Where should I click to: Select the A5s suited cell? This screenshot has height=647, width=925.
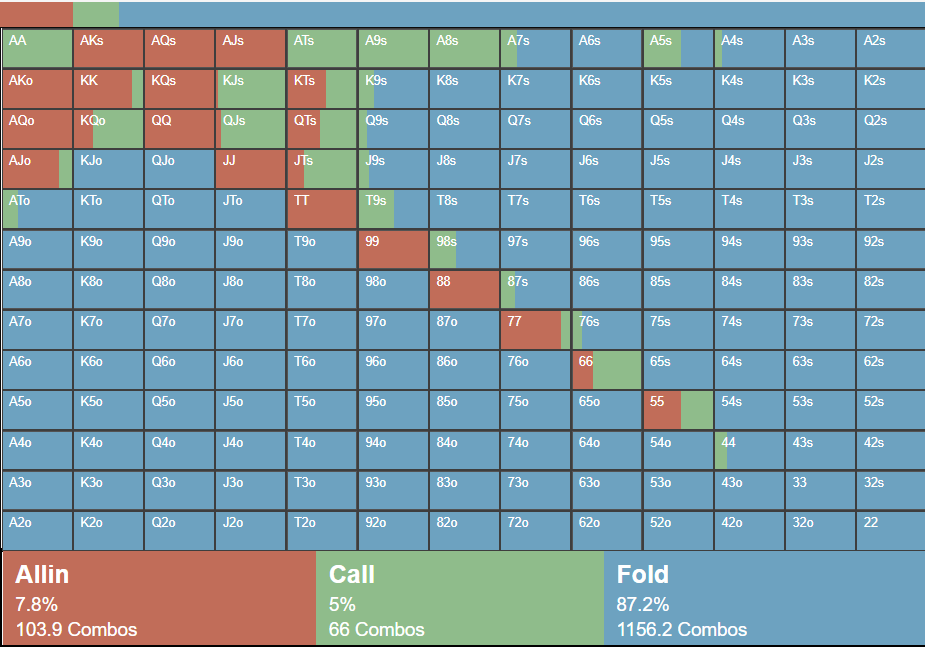click(x=677, y=49)
